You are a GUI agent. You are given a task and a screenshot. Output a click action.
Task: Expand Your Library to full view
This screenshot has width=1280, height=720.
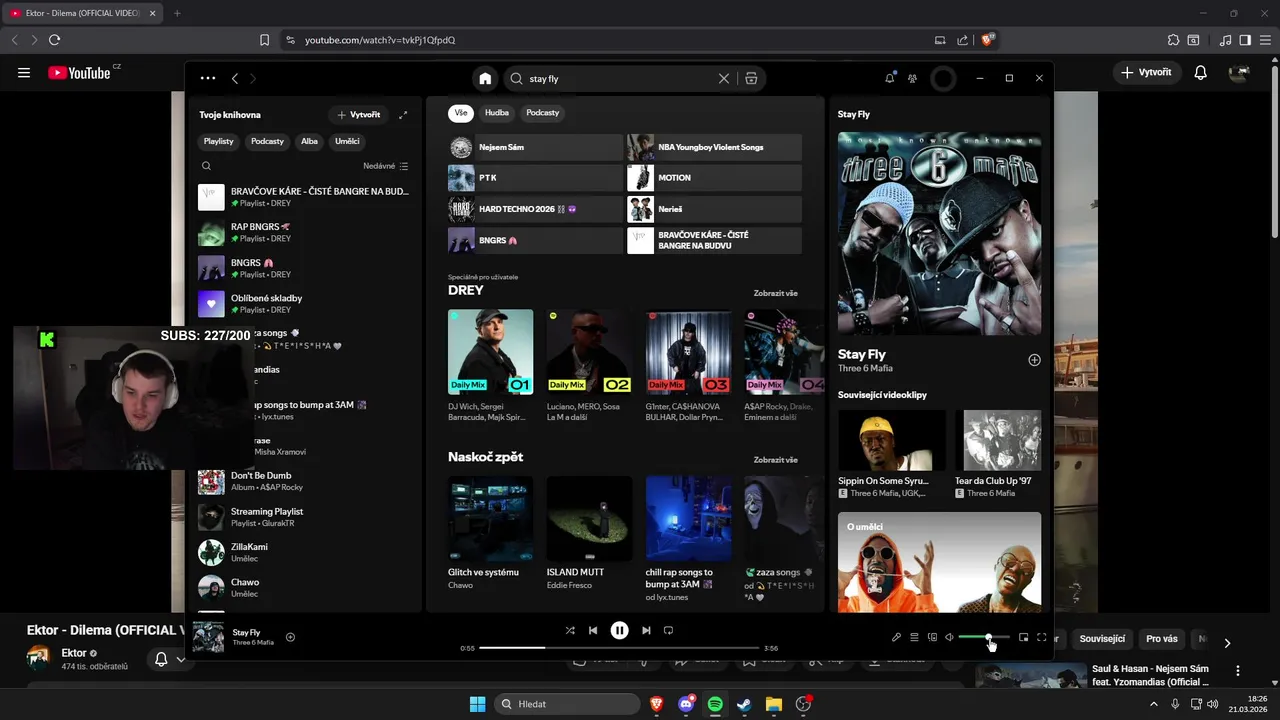tap(403, 115)
